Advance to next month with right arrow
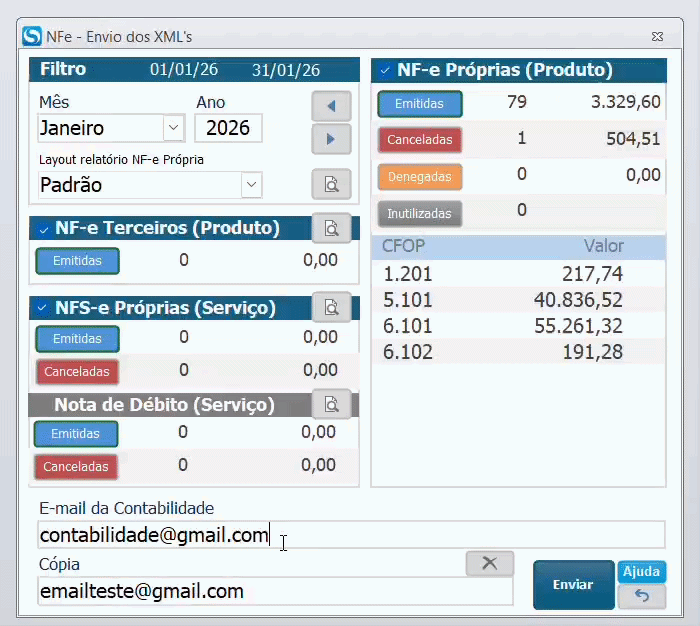700x626 pixels. (331, 139)
